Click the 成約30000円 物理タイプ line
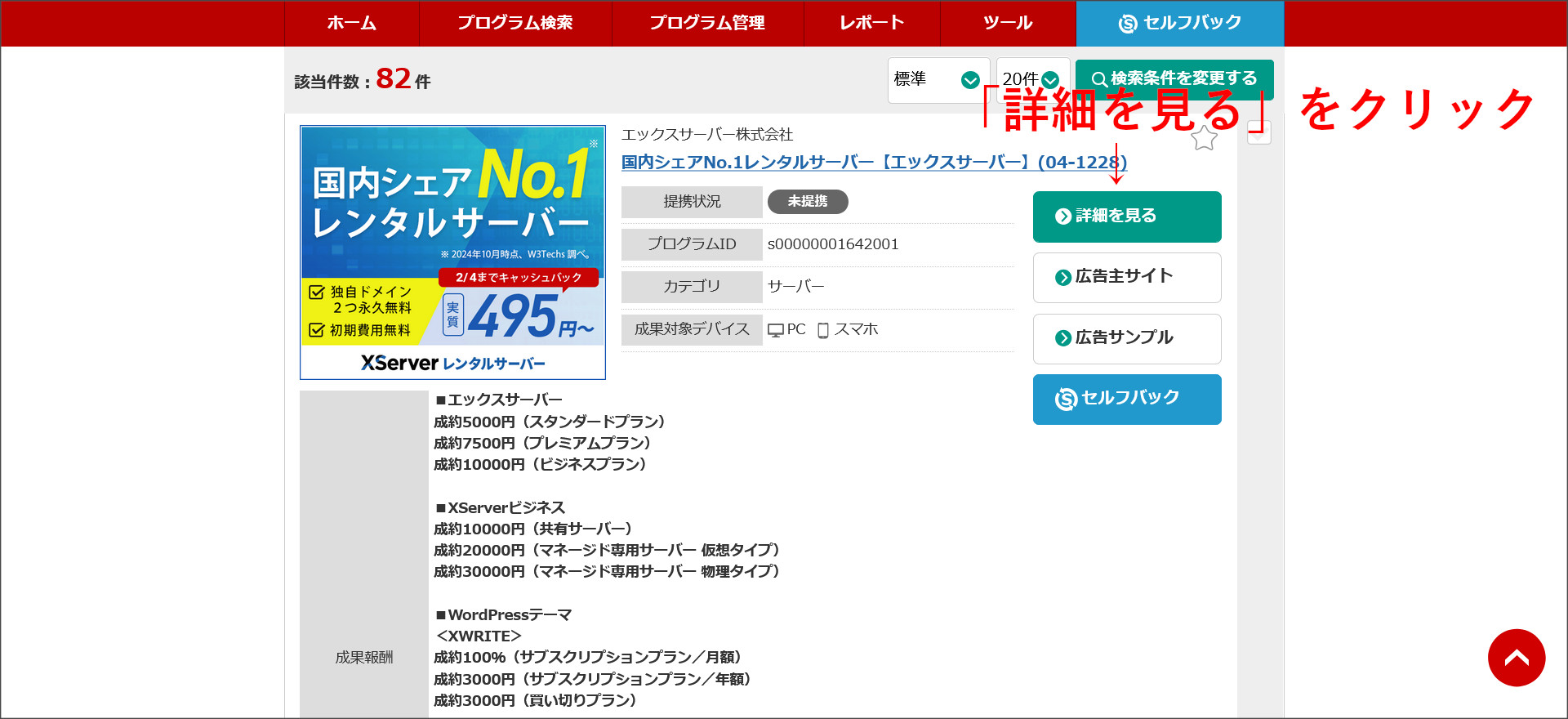The height and width of the screenshot is (719, 1568). coord(607,572)
